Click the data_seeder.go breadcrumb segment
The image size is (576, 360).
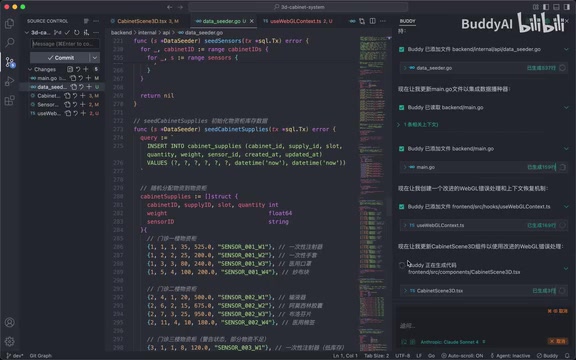200,33
